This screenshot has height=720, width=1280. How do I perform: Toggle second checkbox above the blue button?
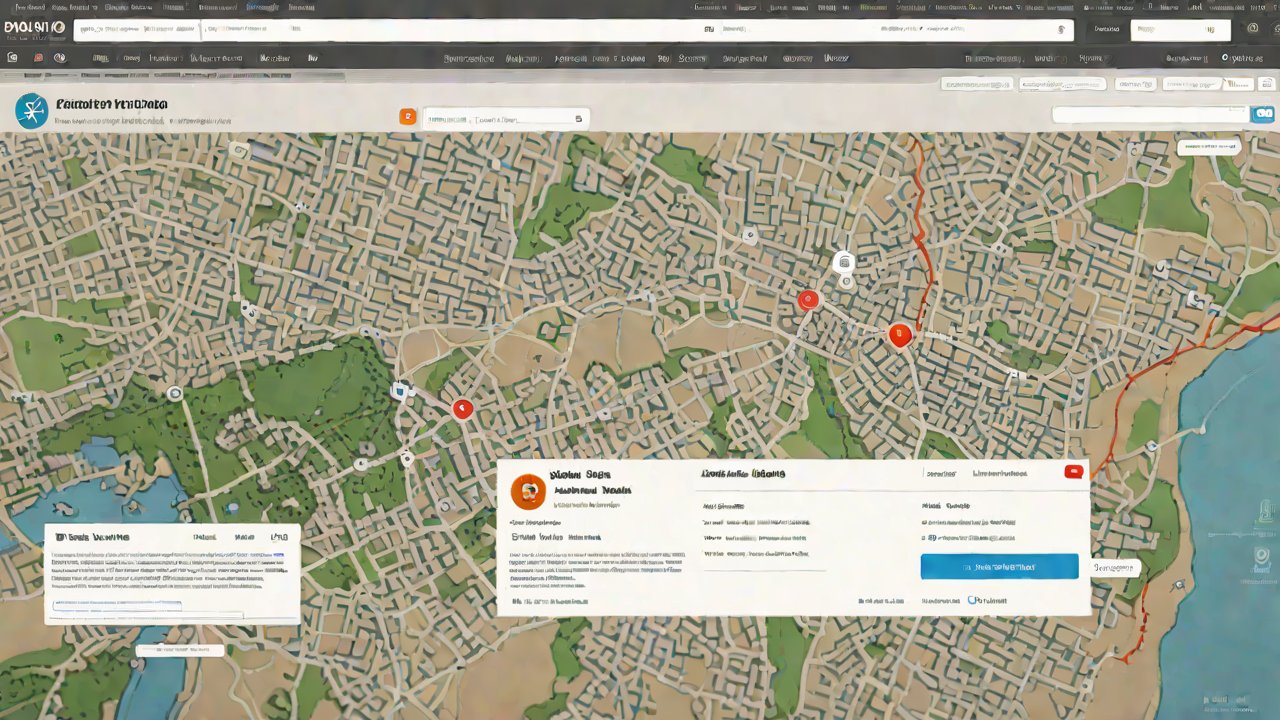[925, 538]
